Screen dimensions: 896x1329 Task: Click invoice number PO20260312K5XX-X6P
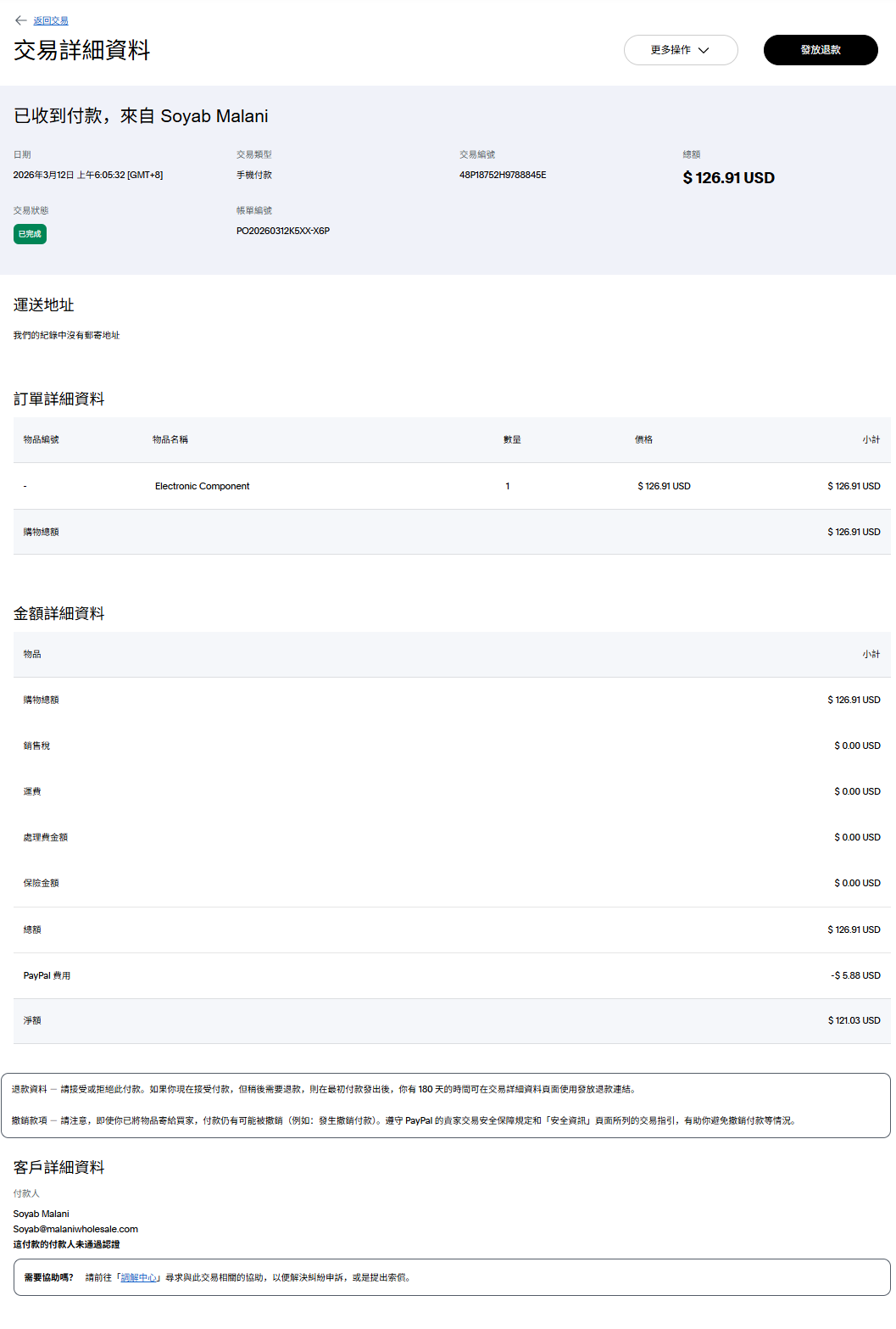click(282, 231)
